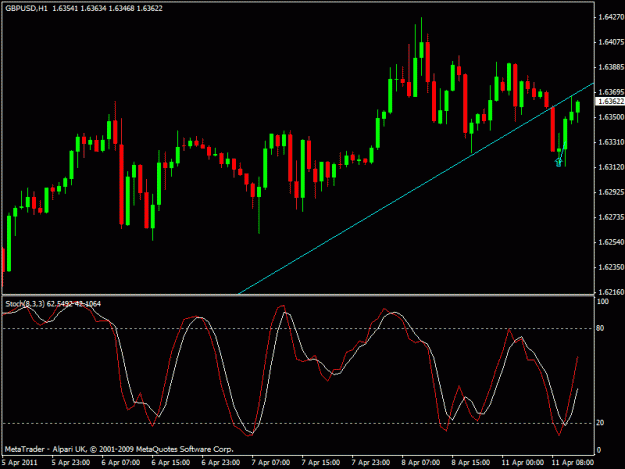This screenshot has height=469, width=625.
Task: Click the 1.62540 price axis label
Action: click(x=611, y=242)
